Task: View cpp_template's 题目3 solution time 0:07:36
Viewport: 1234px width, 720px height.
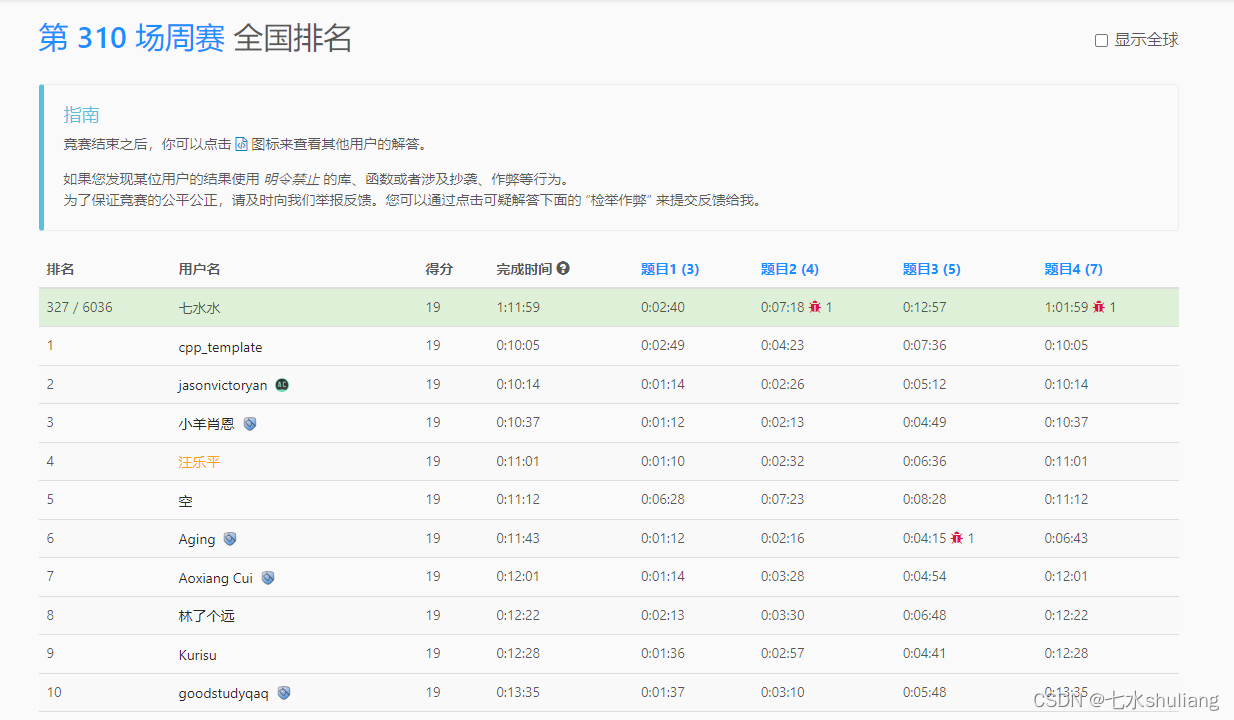Action: point(925,346)
